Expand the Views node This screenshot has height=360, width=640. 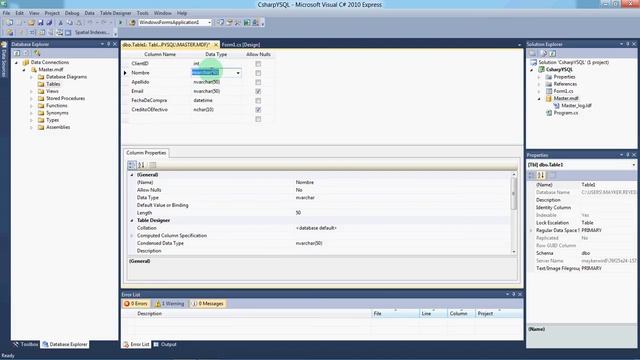(31, 91)
